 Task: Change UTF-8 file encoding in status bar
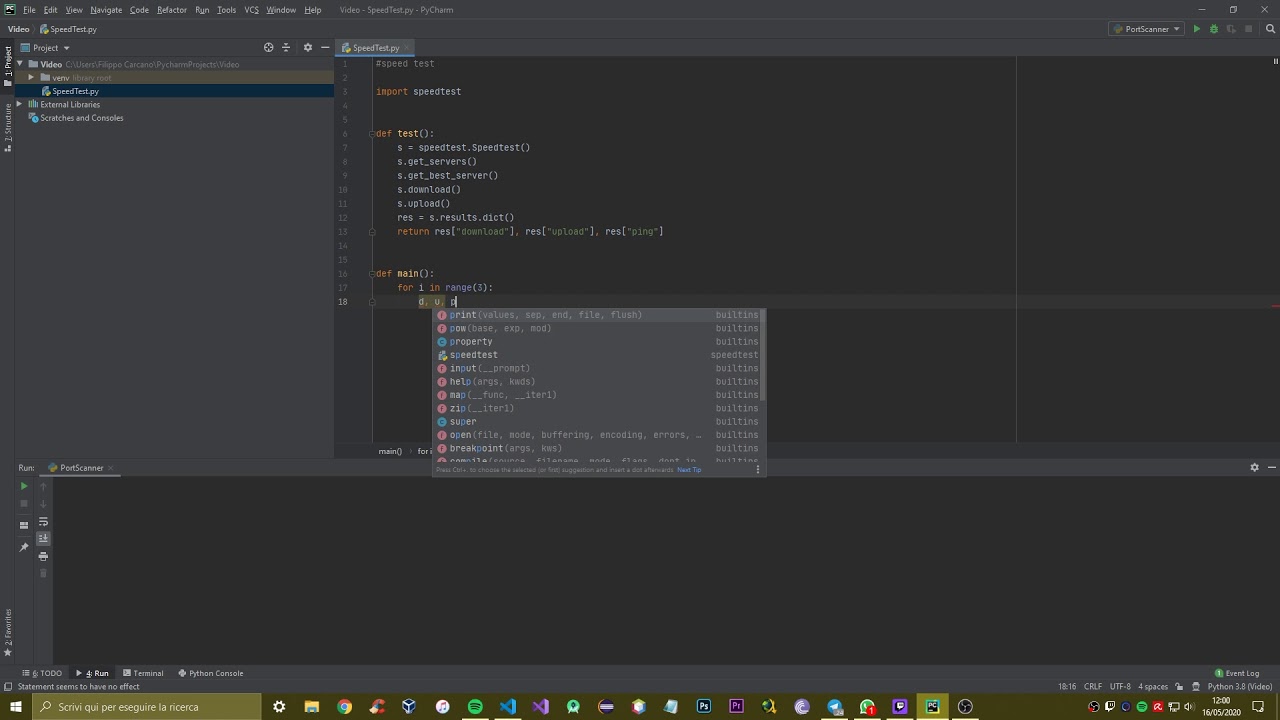[x=1120, y=687]
